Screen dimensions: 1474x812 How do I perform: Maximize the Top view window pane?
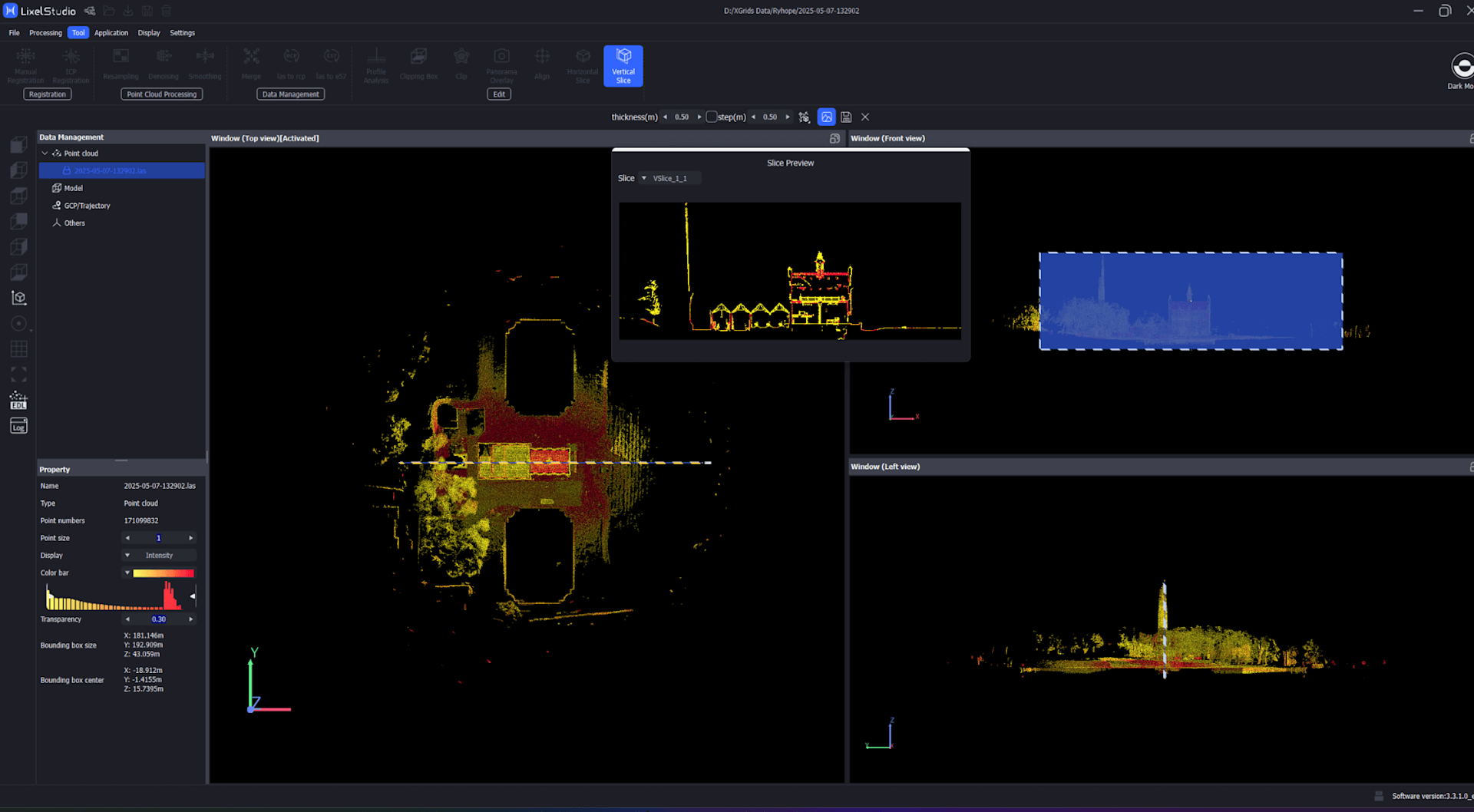pos(834,139)
